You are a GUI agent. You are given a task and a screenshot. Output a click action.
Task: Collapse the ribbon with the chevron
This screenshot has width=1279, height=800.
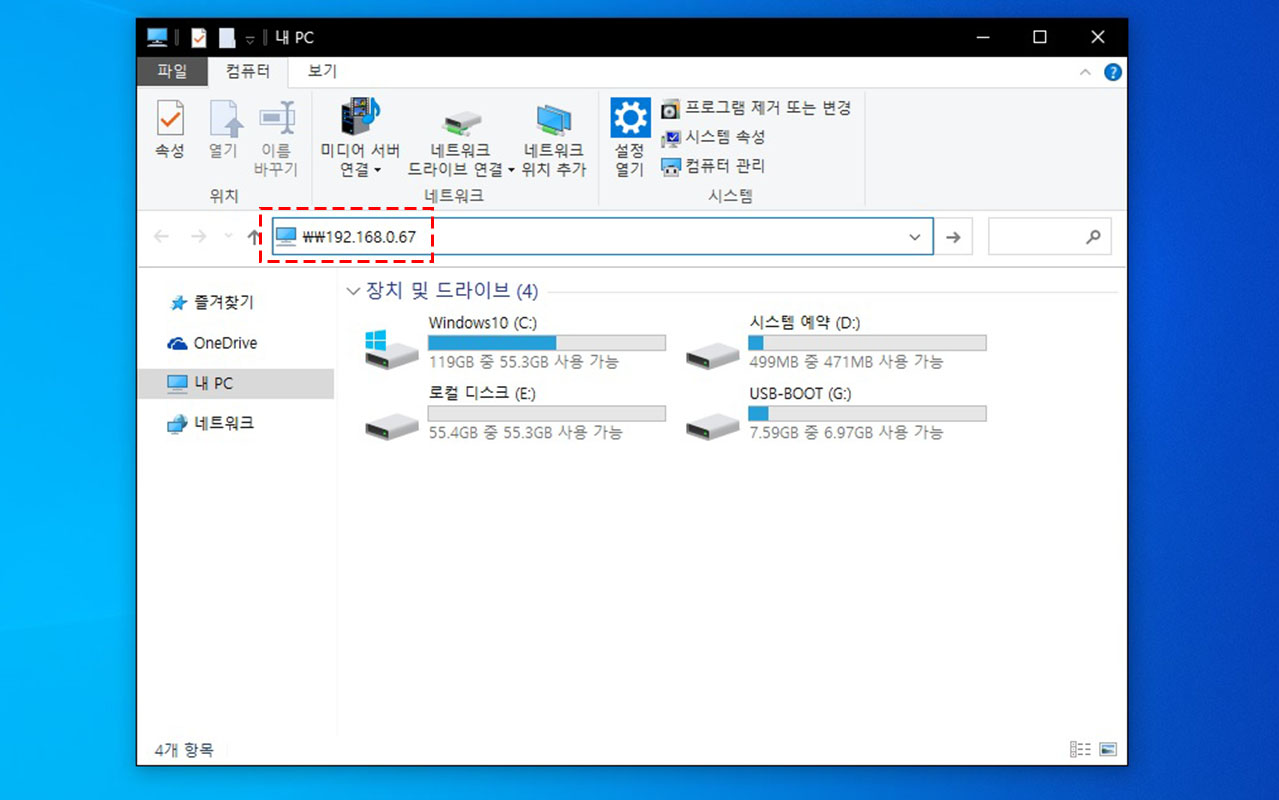[1085, 72]
